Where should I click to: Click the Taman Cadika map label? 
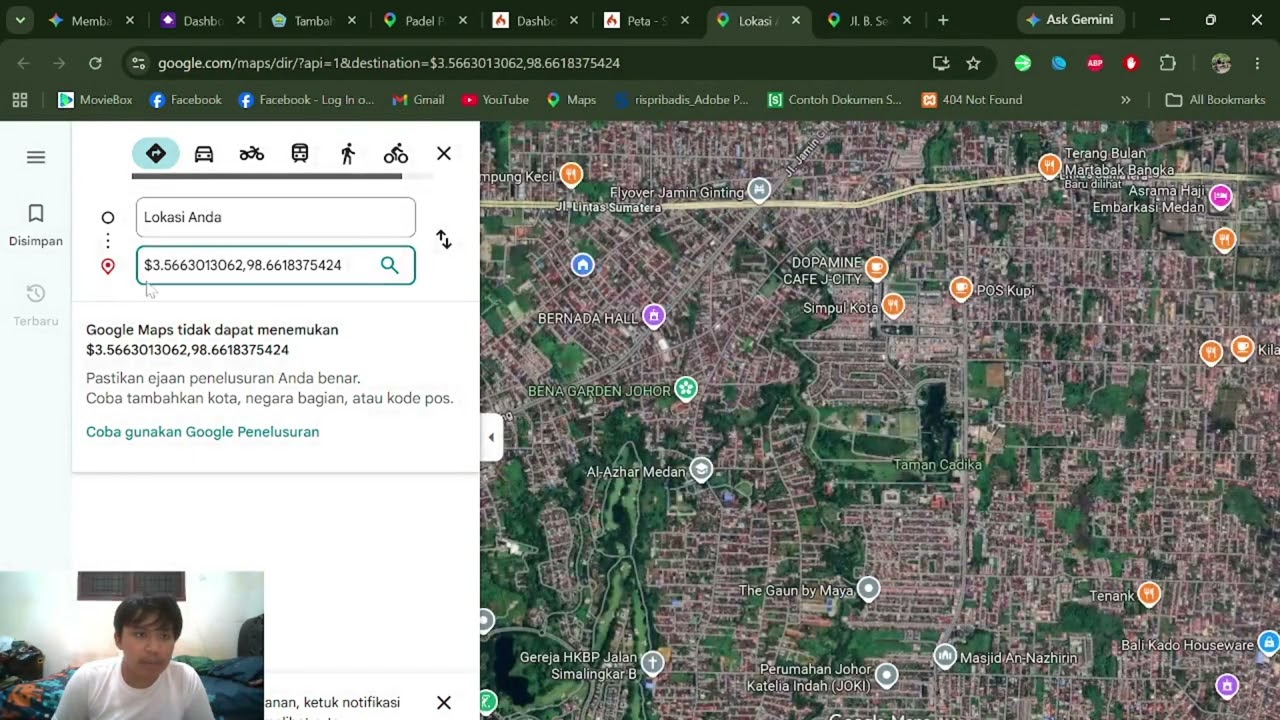tap(937, 465)
